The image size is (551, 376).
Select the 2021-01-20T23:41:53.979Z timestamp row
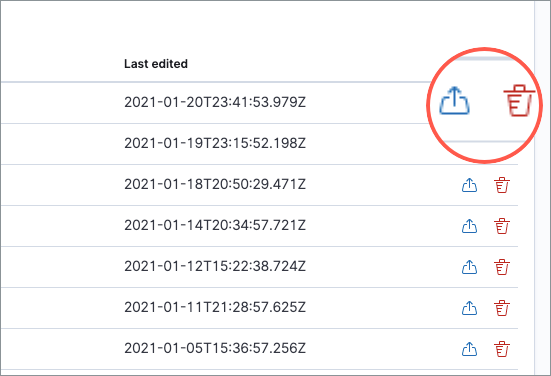coord(215,102)
